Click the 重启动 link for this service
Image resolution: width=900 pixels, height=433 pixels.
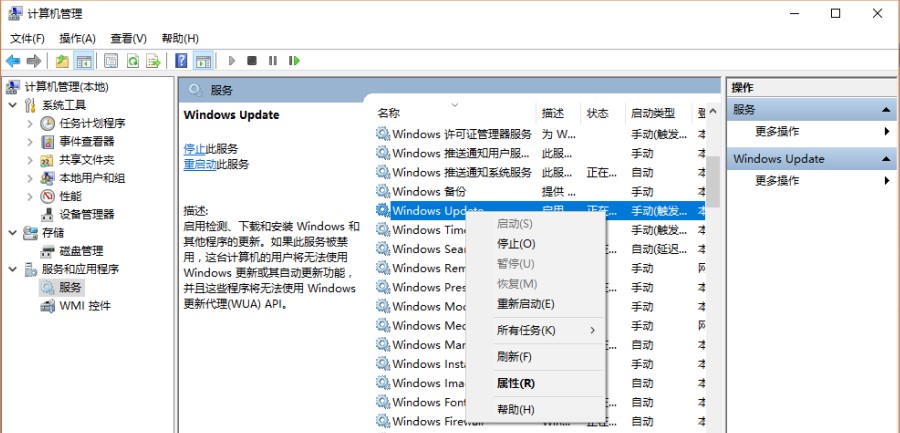point(200,164)
